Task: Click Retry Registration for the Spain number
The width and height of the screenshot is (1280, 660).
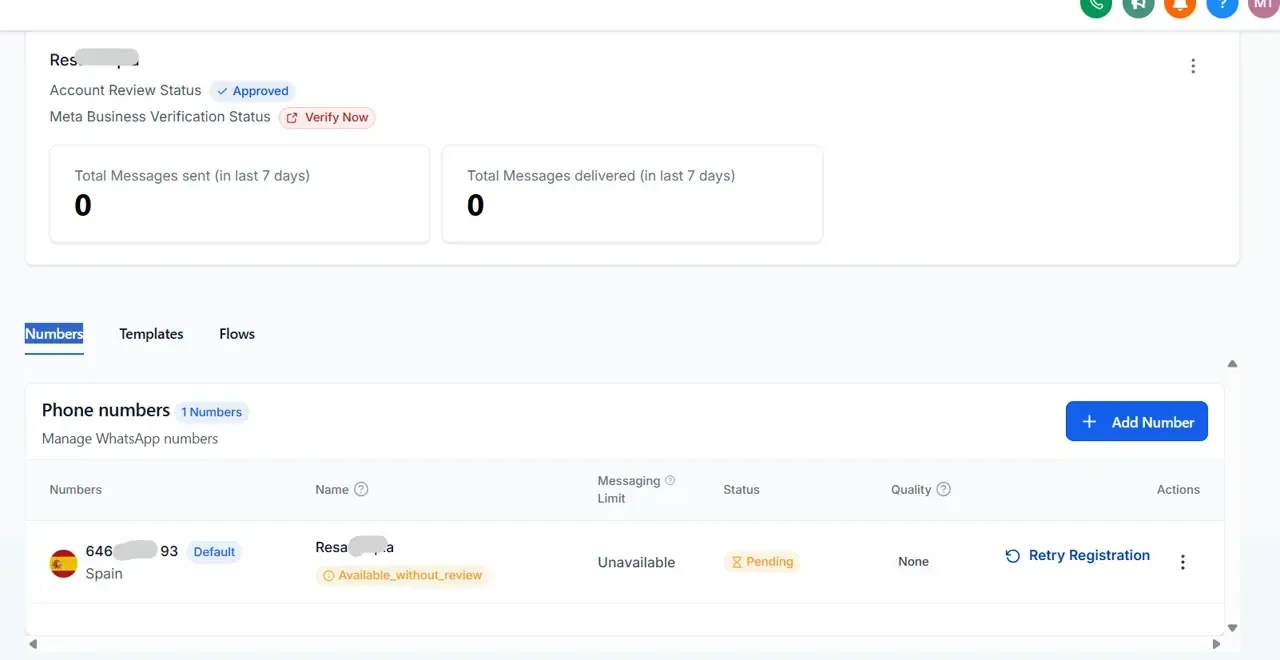Action: point(1078,556)
